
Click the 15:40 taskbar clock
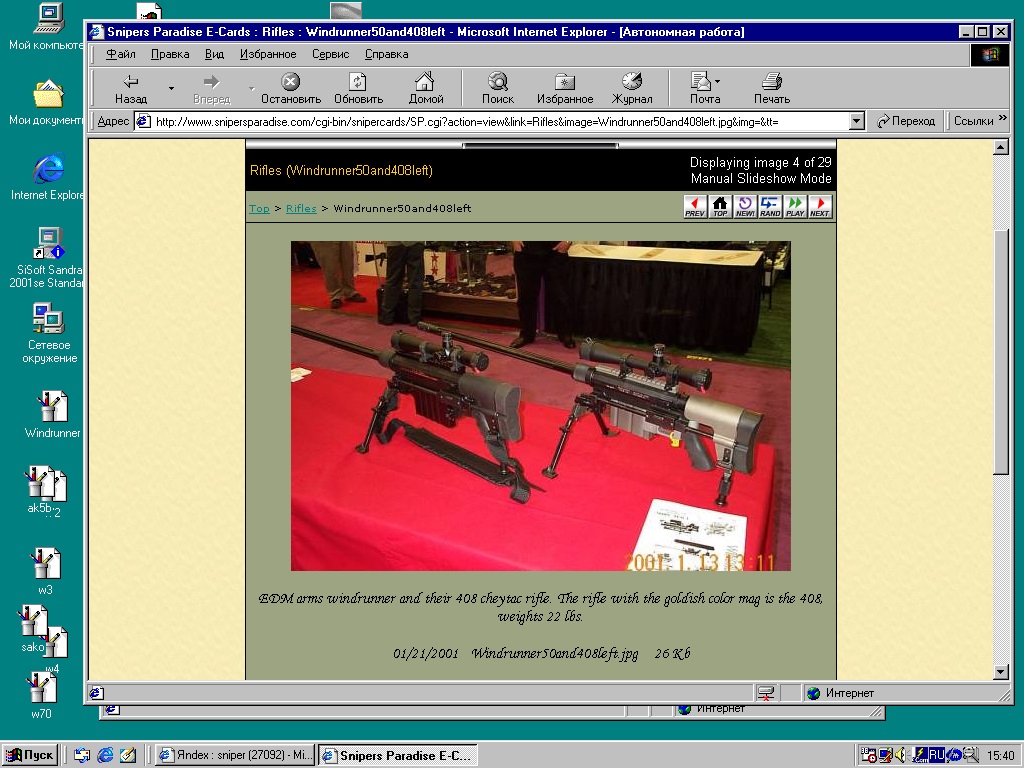coord(1000,756)
